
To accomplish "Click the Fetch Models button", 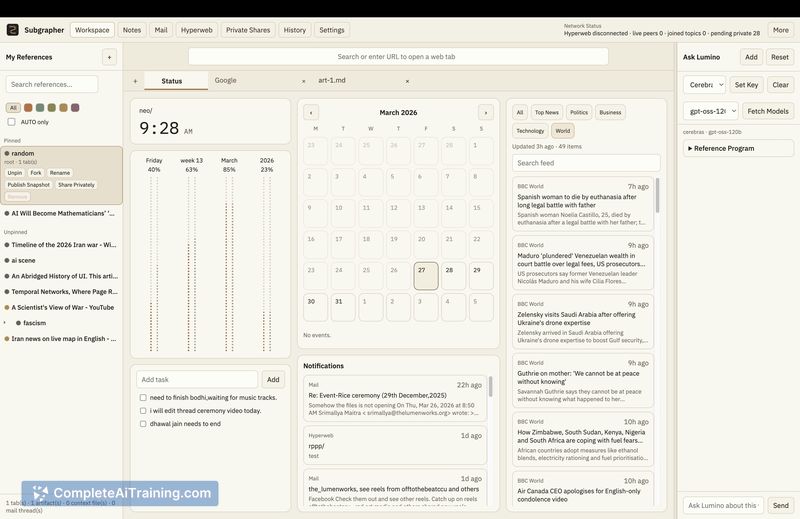I will [768, 111].
